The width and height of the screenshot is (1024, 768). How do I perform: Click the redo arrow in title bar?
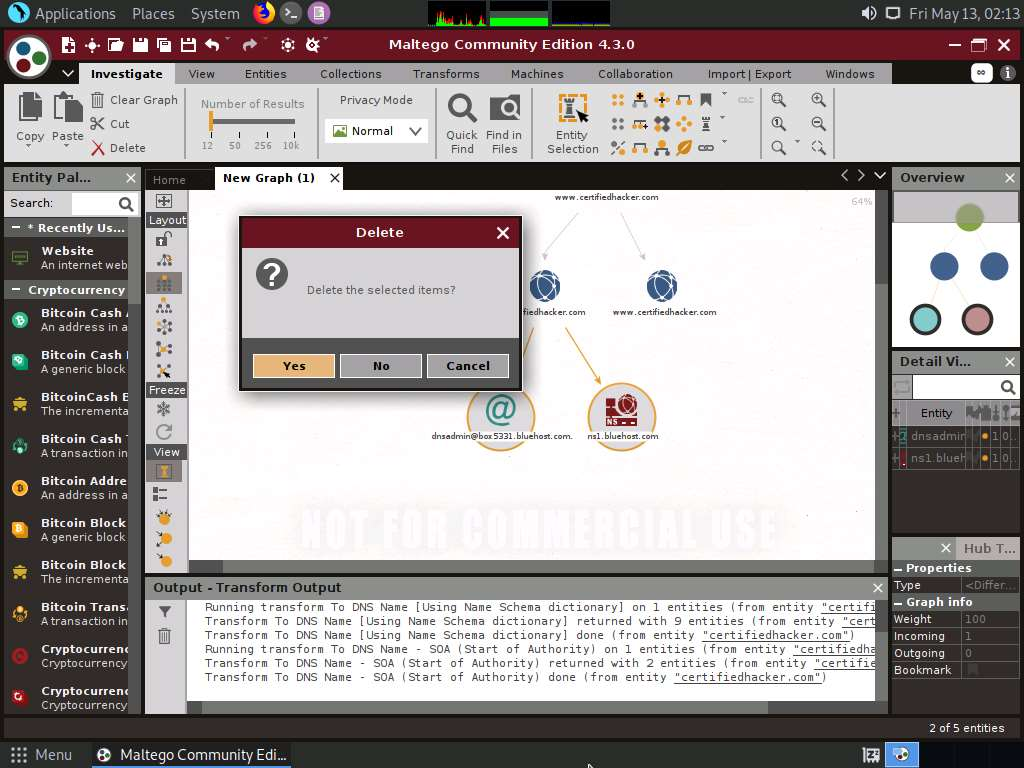tap(249, 44)
